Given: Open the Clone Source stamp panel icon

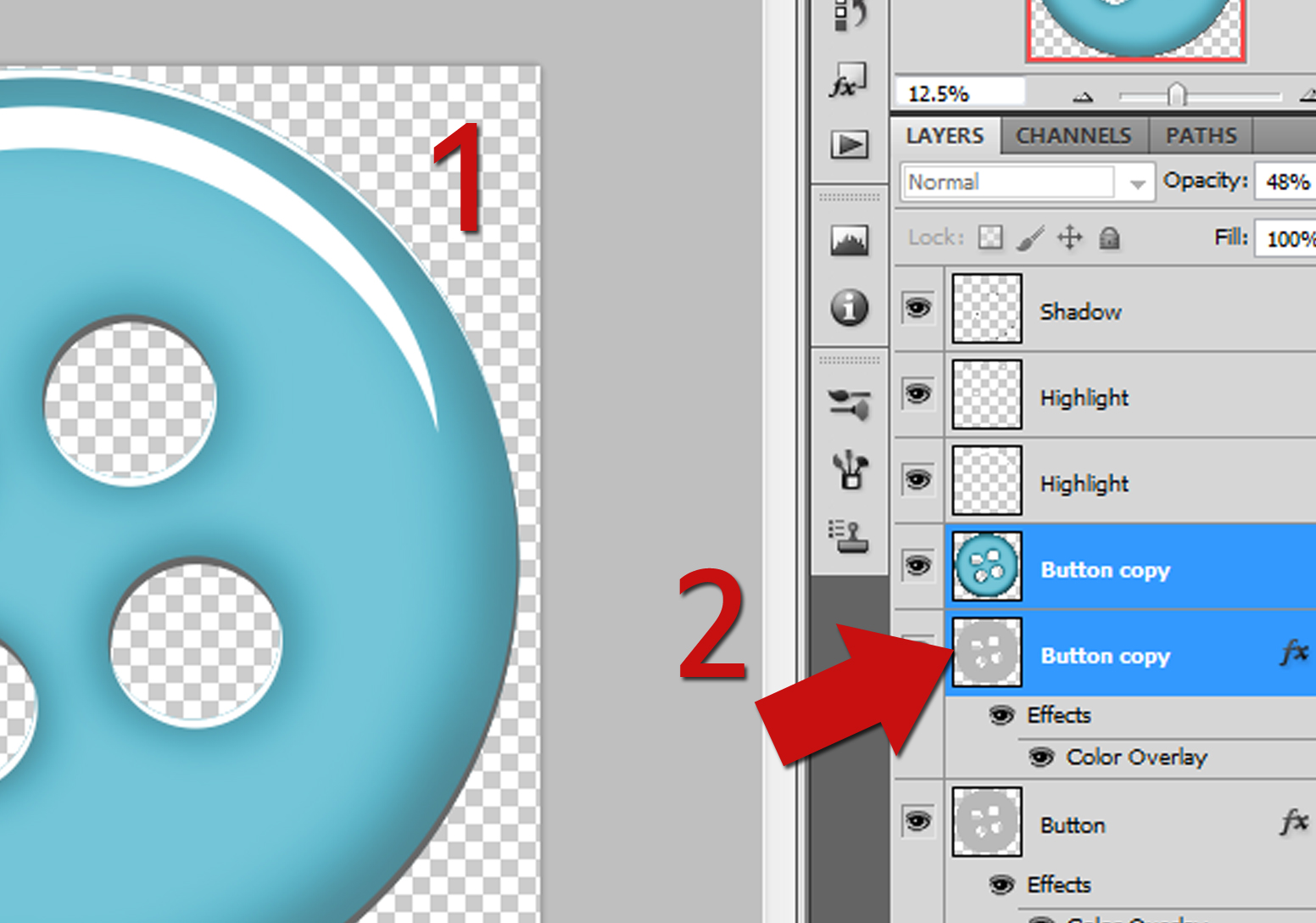Looking at the screenshot, I should coord(849,536).
